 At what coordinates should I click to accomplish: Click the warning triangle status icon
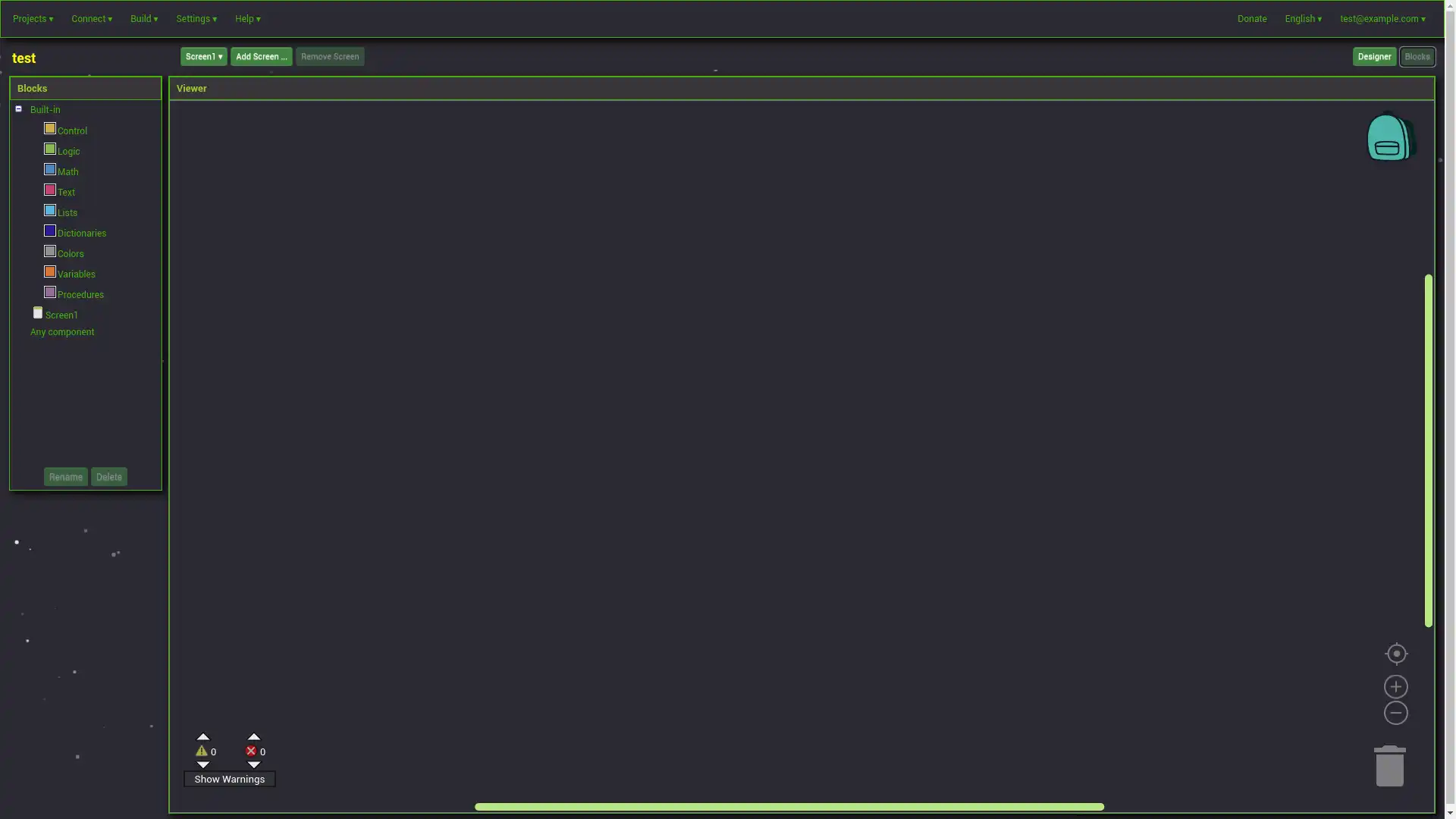201,751
